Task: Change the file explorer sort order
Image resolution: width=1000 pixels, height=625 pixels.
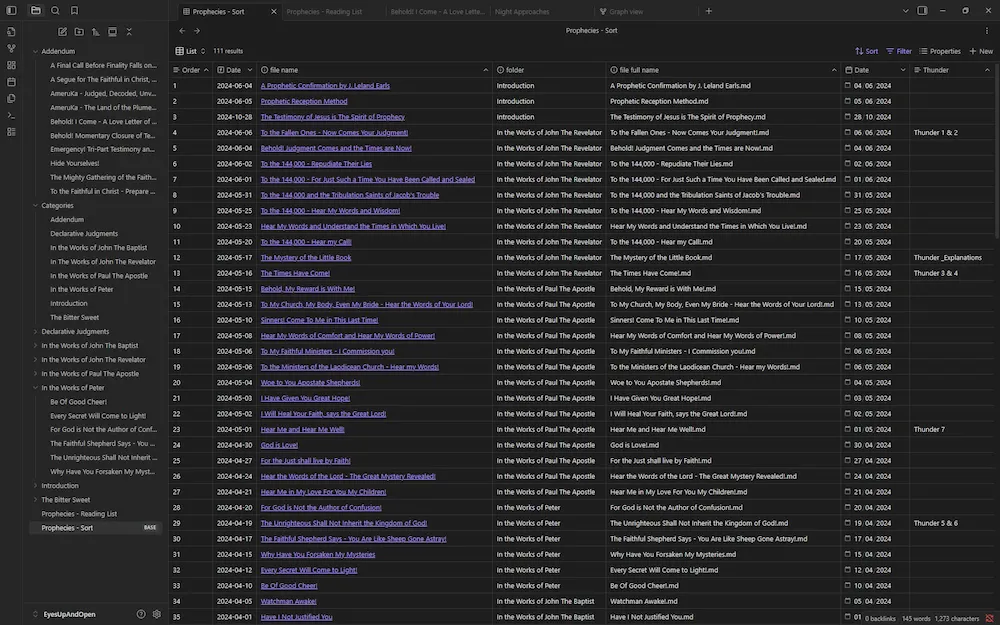Action: tap(96, 31)
